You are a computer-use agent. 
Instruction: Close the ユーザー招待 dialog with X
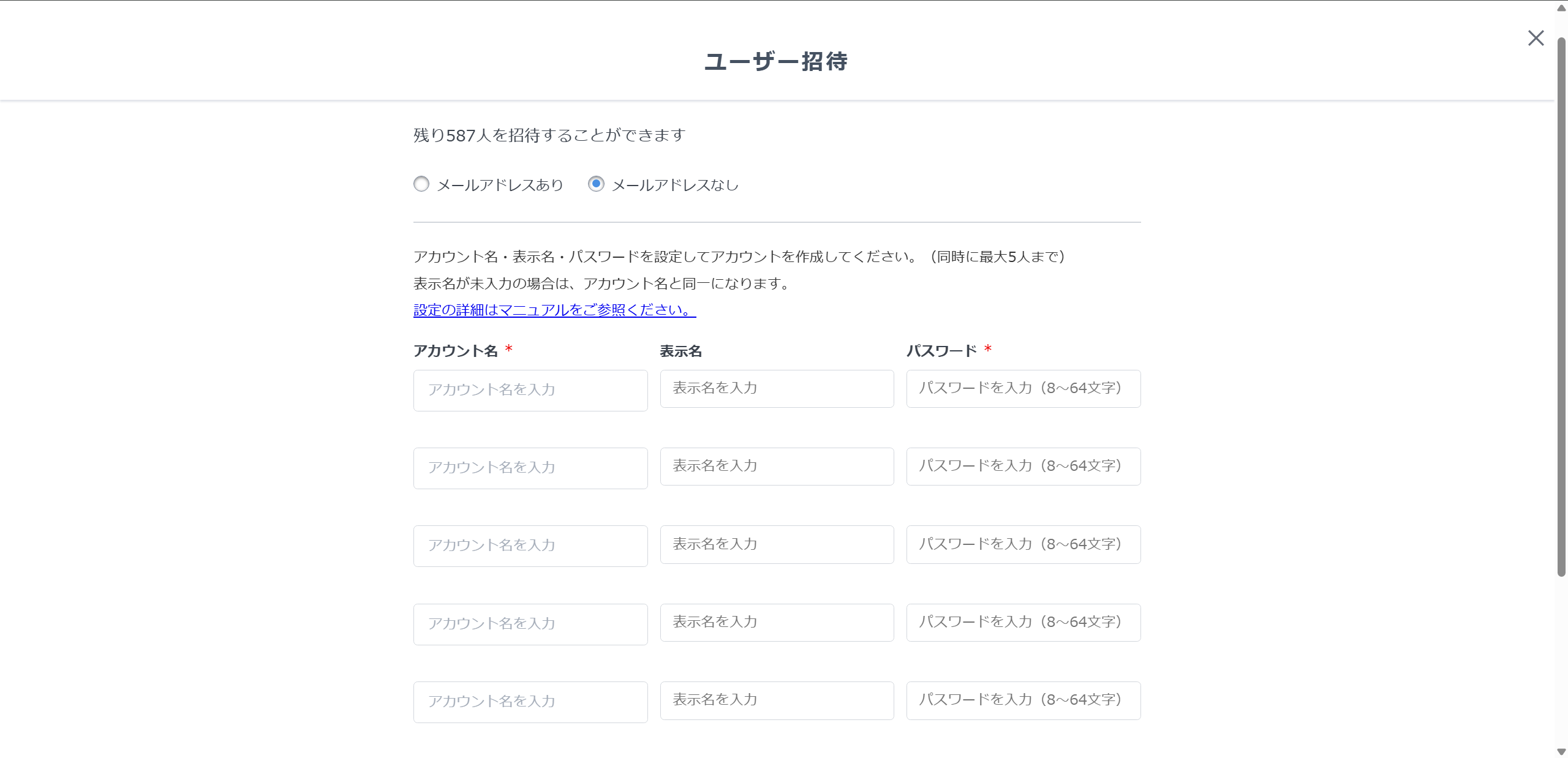(1536, 38)
